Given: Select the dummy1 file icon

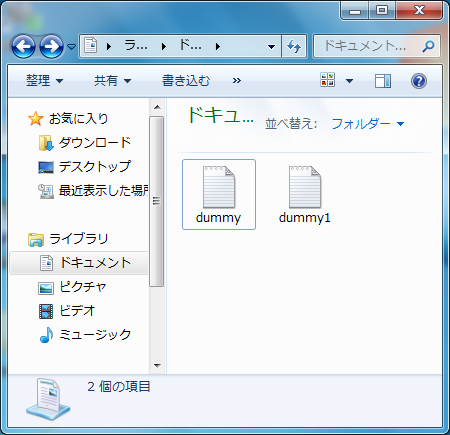Looking at the screenshot, I should (x=305, y=187).
